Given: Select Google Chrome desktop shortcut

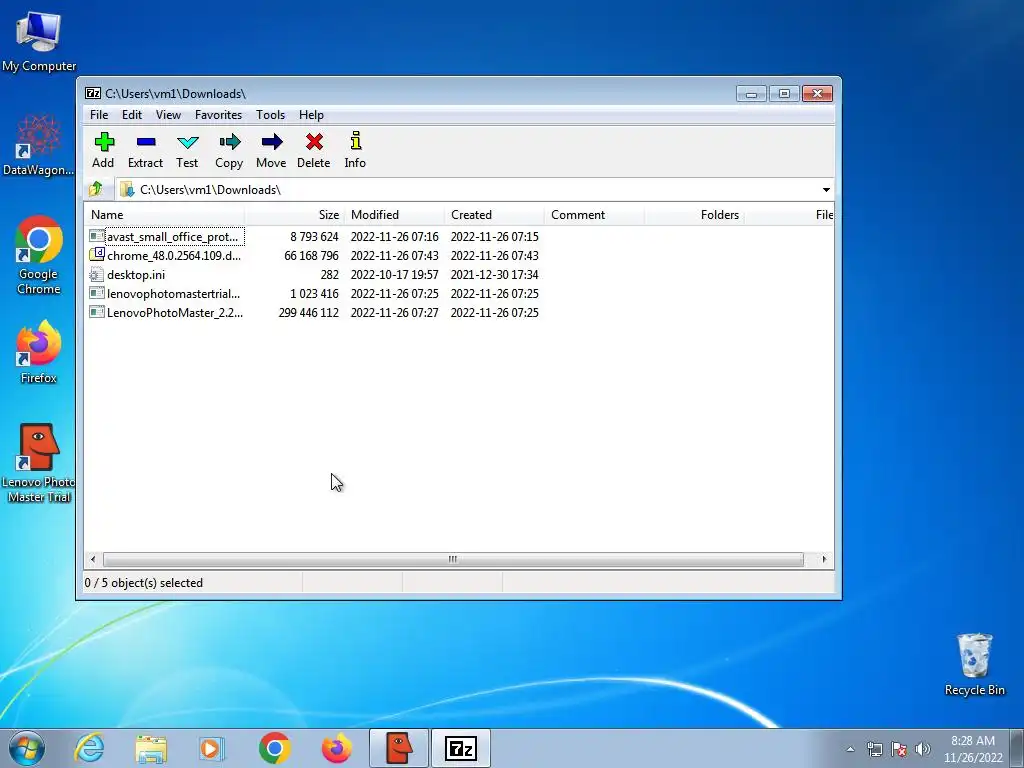Looking at the screenshot, I should (x=39, y=255).
